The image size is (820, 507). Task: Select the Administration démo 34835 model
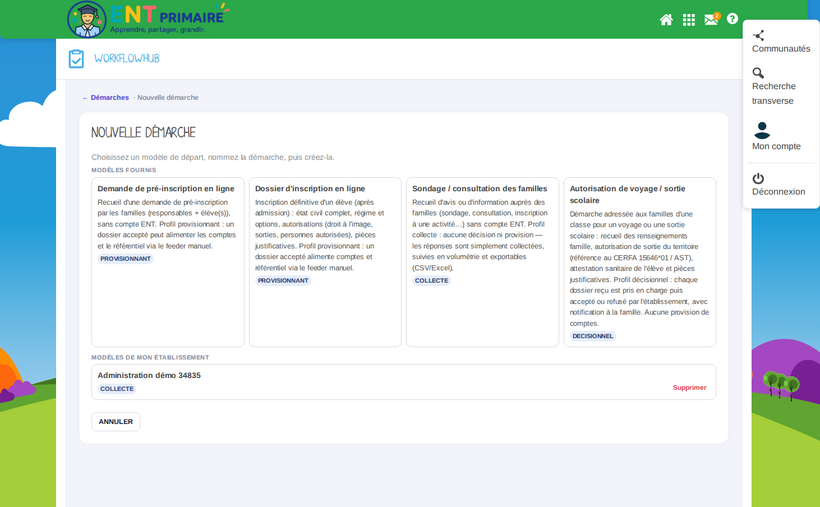tap(404, 382)
